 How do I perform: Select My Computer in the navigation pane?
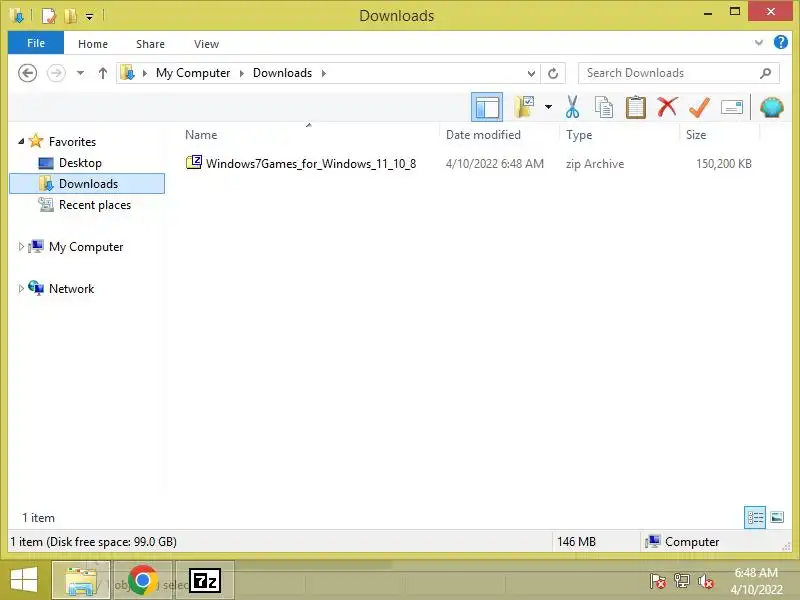[x=86, y=247]
